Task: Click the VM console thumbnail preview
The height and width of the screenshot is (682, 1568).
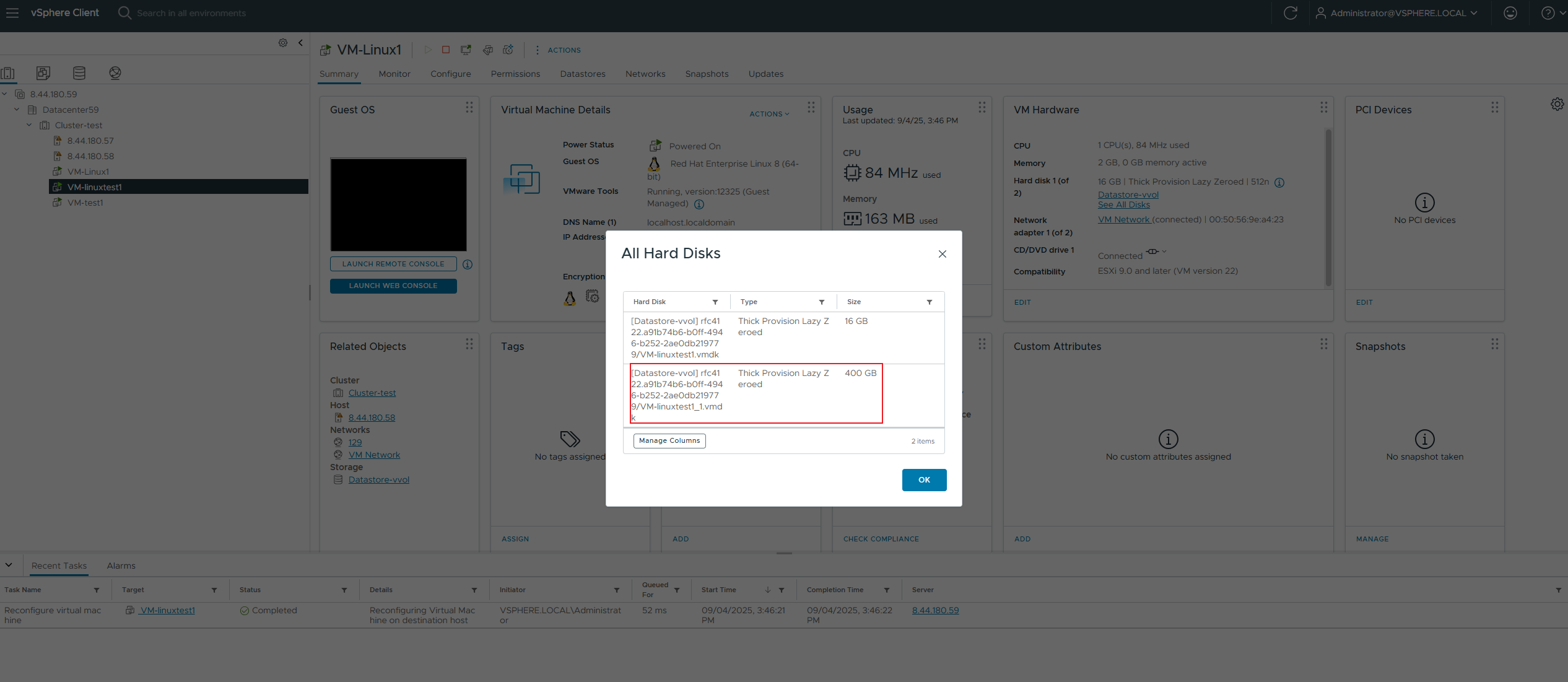Action: 398,204
